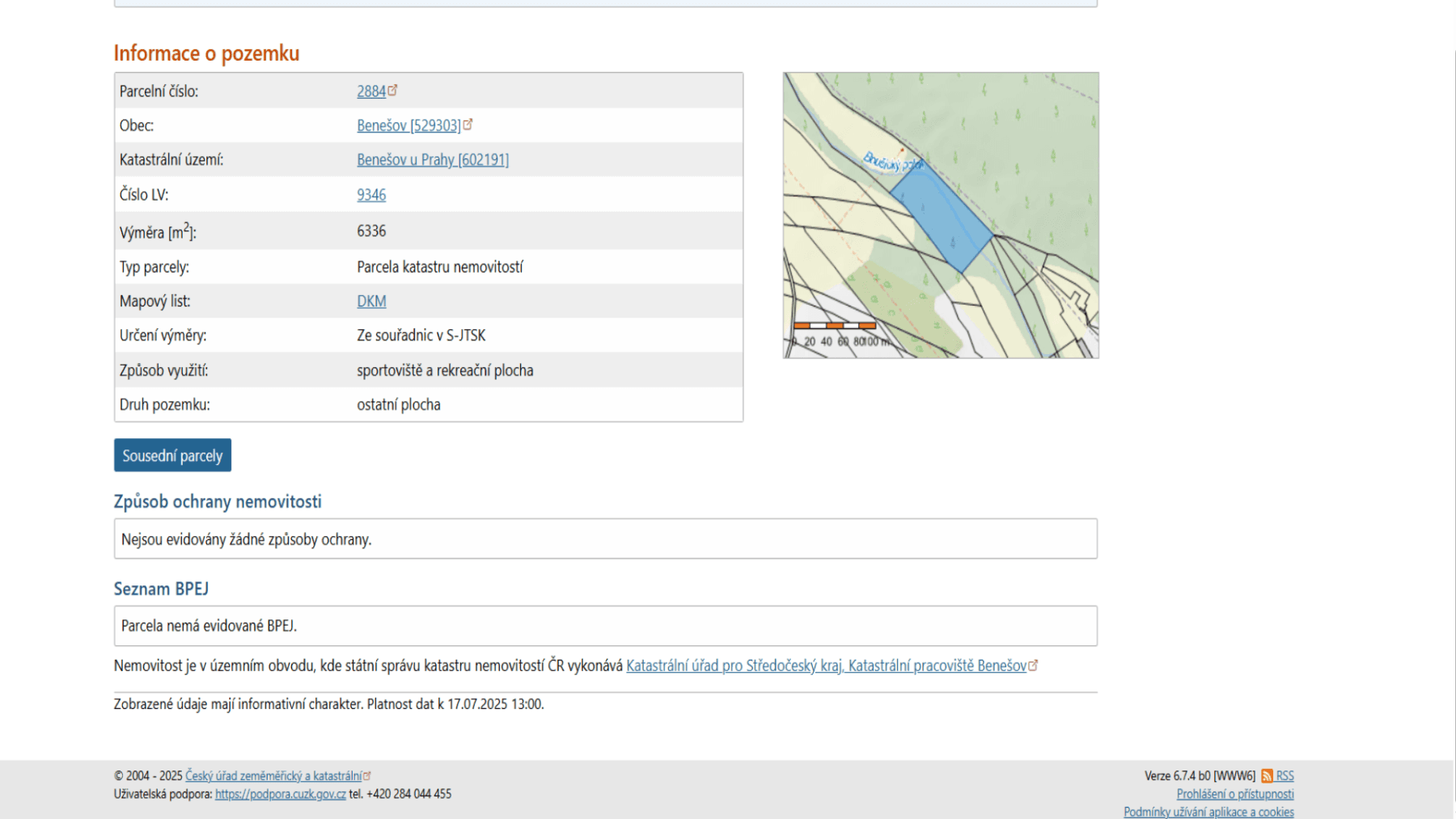Click the orange RSS feed icon

click(1267, 775)
